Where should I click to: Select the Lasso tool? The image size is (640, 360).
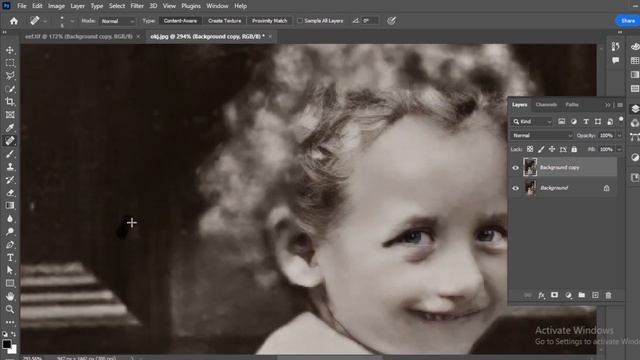click(x=10, y=76)
